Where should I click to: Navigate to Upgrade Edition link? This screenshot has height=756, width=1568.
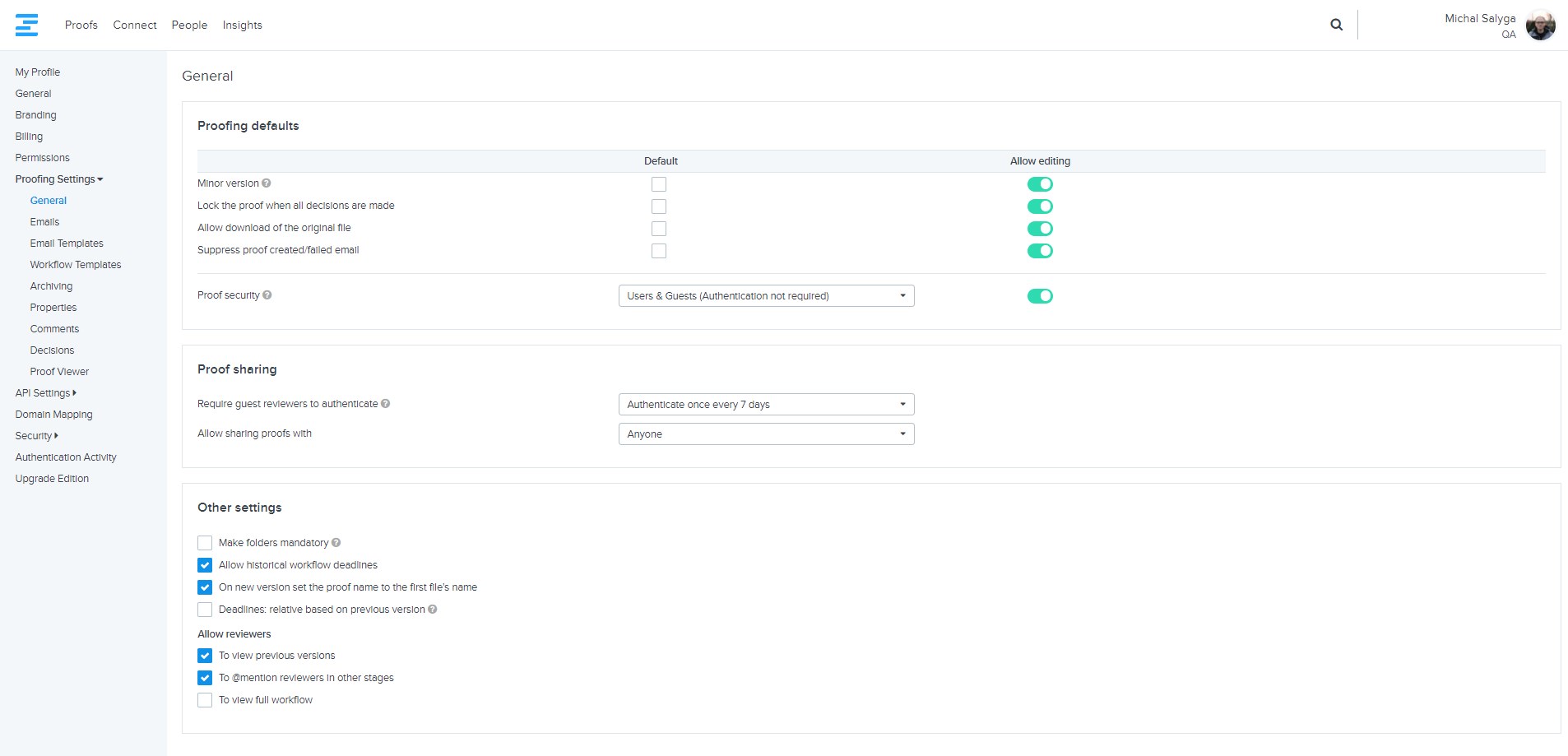pyautogui.click(x=52, y=479)
